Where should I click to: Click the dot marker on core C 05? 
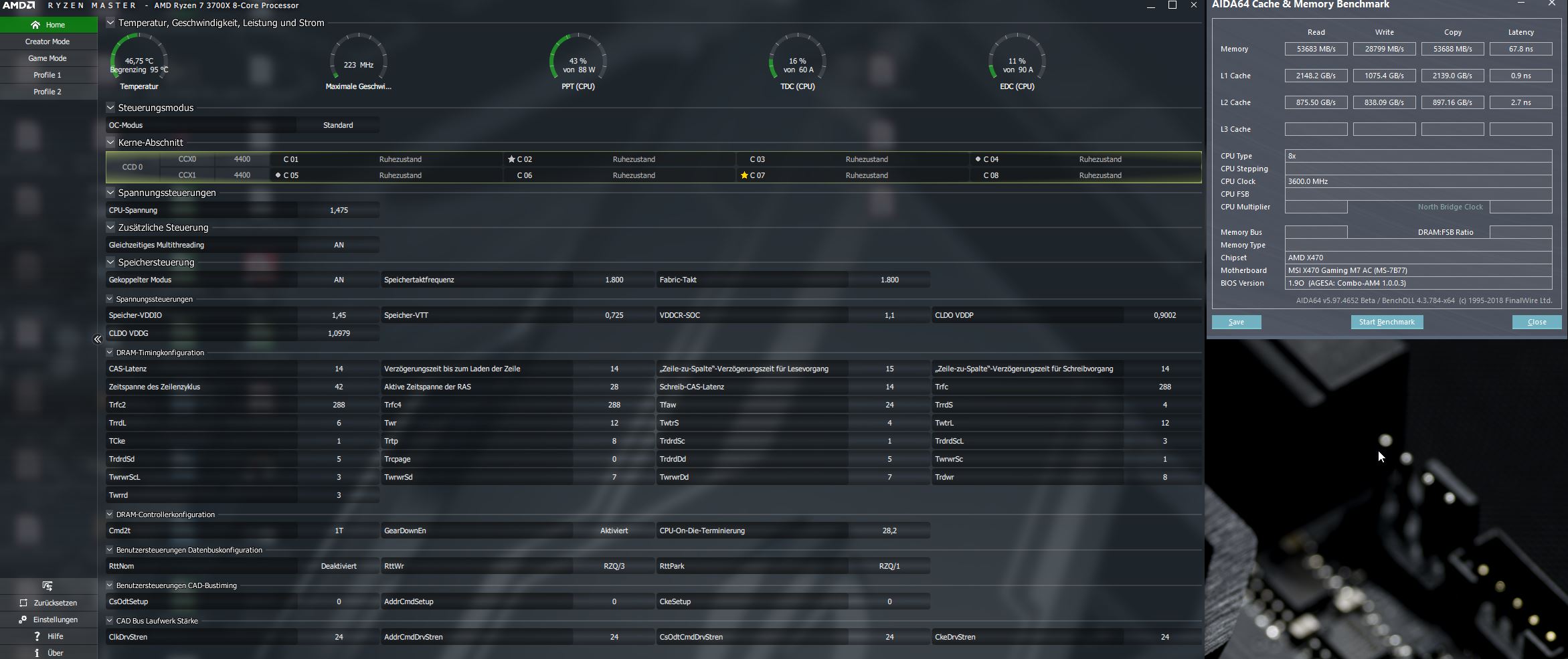(278, 175)
